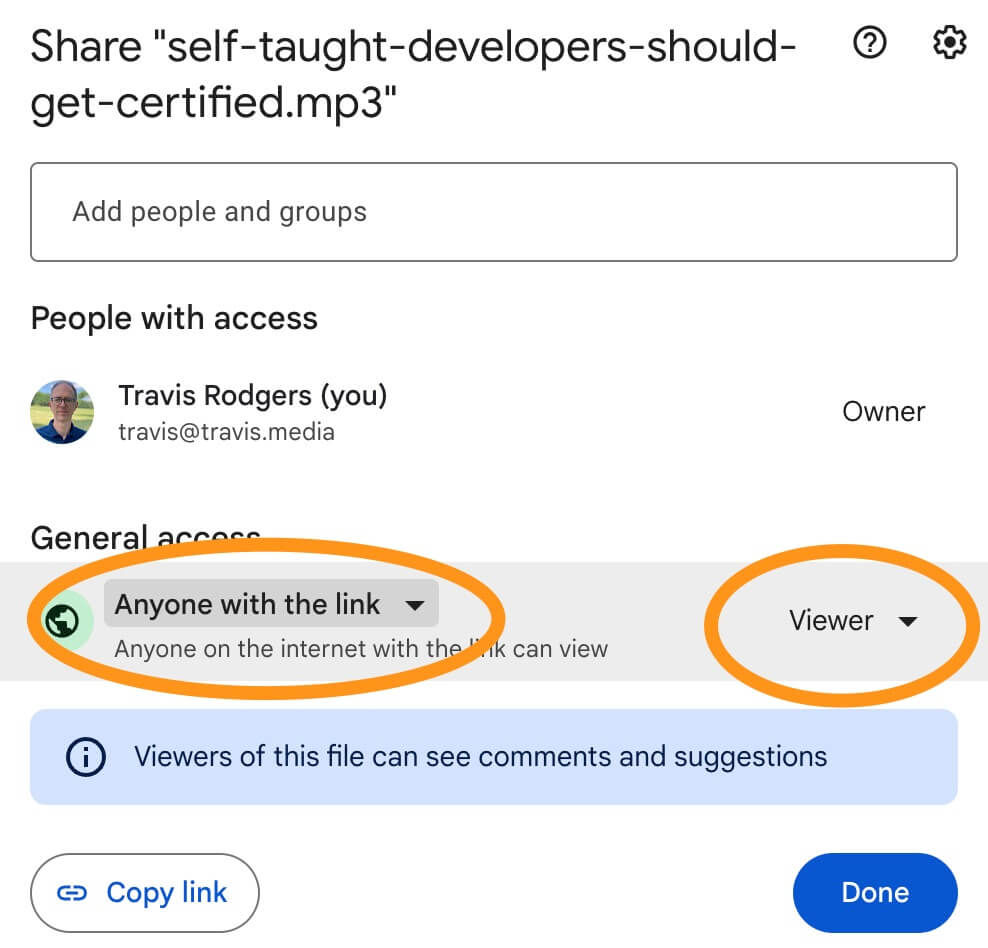Click the Share dialog file name title
Screen dimensions: 988x948
[413, 74]
